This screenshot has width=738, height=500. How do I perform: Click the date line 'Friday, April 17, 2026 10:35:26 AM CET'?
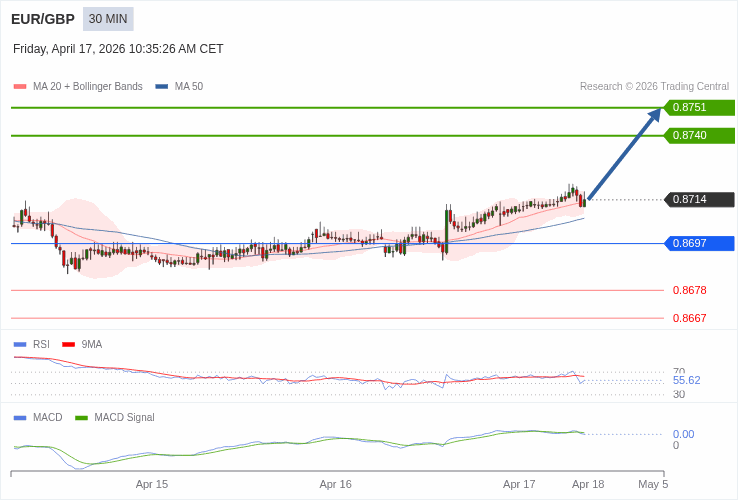click(118, 49)
